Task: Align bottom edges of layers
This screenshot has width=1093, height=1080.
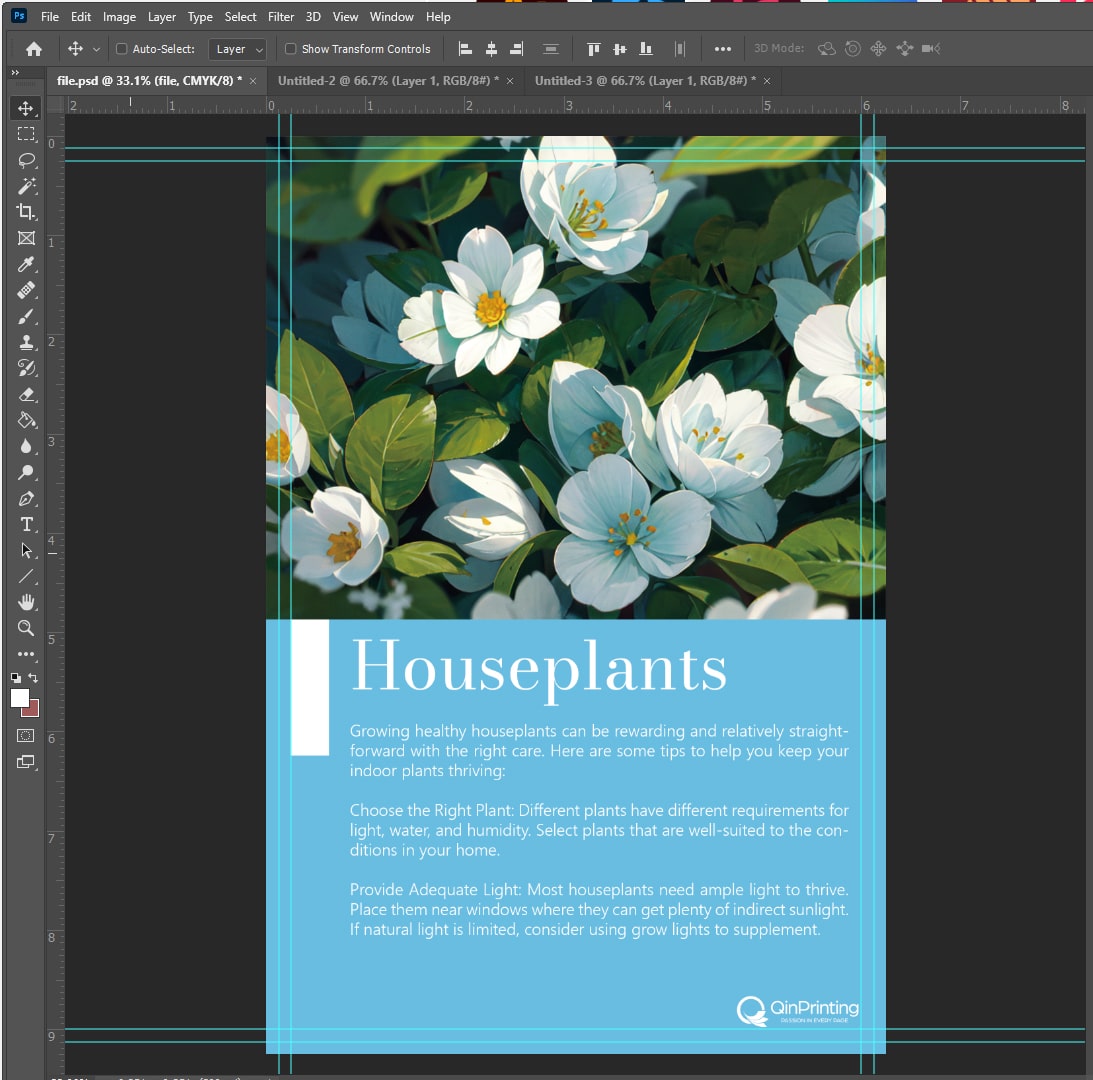Action: pyautogui.click(x=646, y=49)
